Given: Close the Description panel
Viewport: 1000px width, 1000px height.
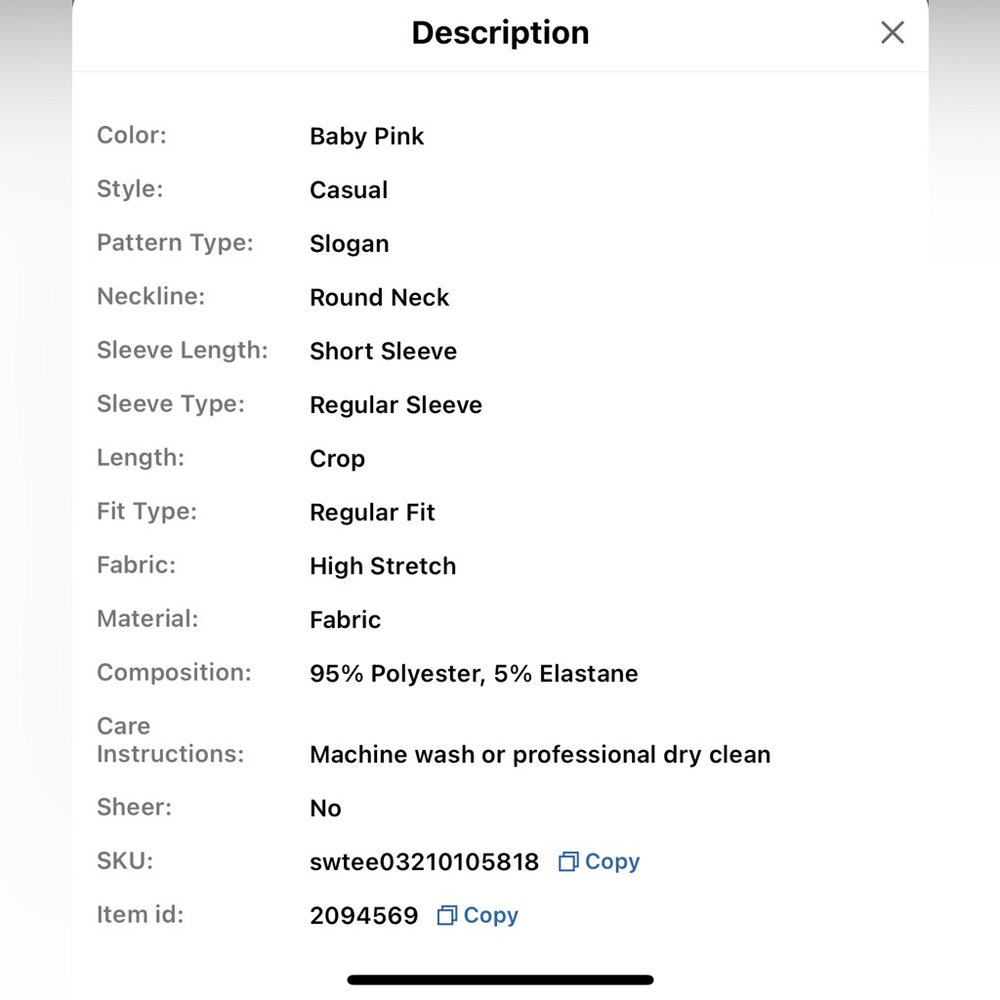Looking at the screenshot, I should coord(892,33).
